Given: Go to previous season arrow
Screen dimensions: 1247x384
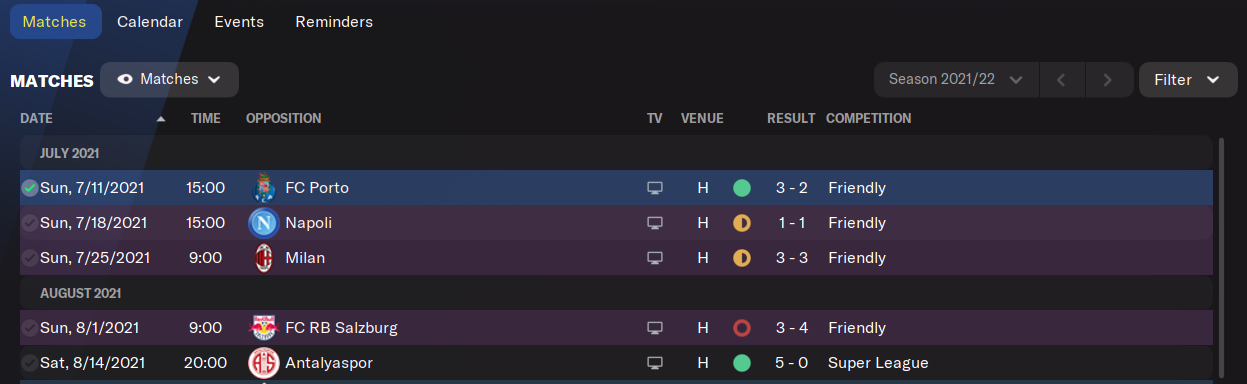Looking at the screenshot, I should [x=1062, y=79].
